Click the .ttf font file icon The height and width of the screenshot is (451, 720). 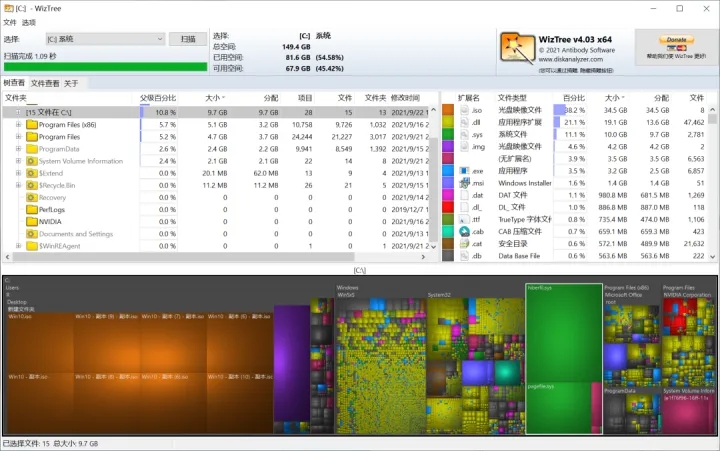point(464,220)
